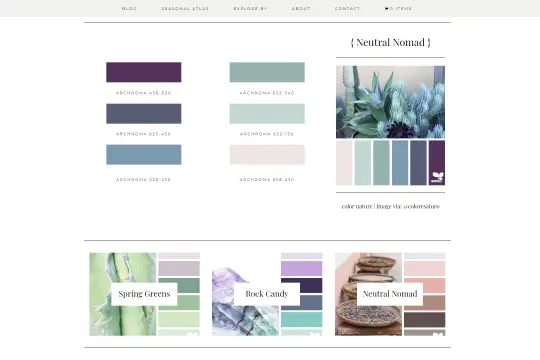Go to the Contact page

(x=347, y=8)
